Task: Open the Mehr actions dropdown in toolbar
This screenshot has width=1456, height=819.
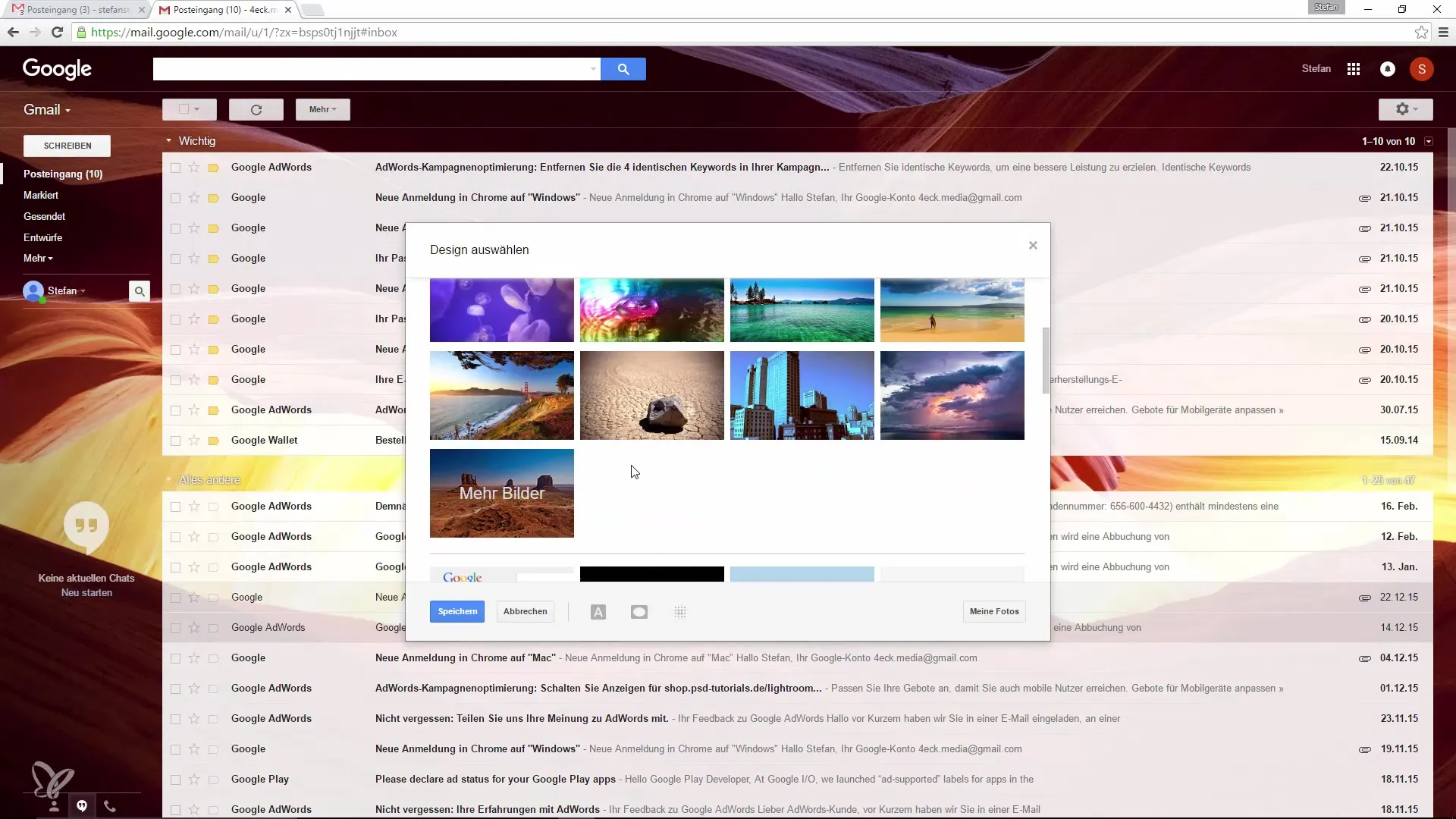Action: (x=323, y=110)
